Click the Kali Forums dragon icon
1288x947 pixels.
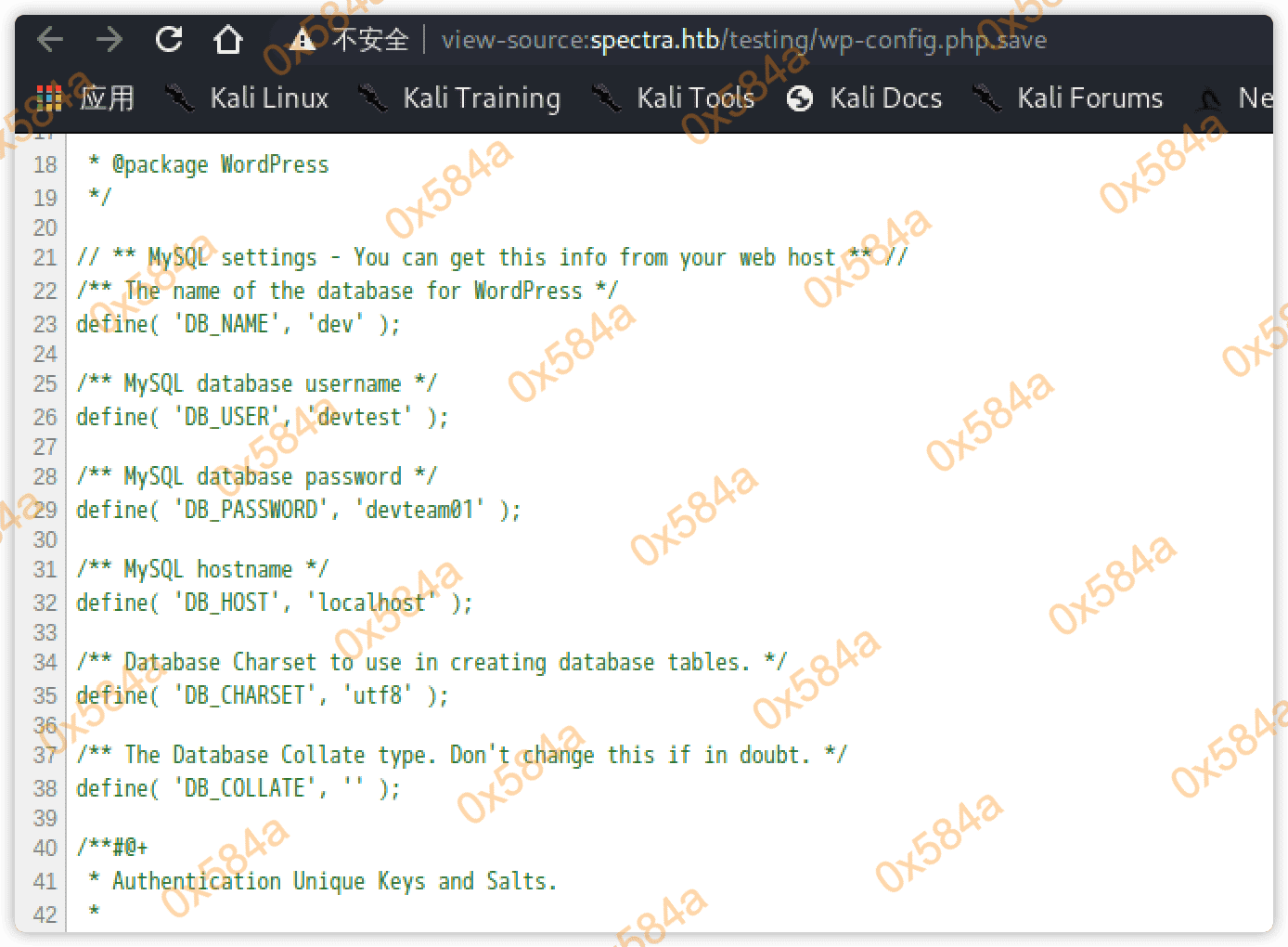coord(986,98)
